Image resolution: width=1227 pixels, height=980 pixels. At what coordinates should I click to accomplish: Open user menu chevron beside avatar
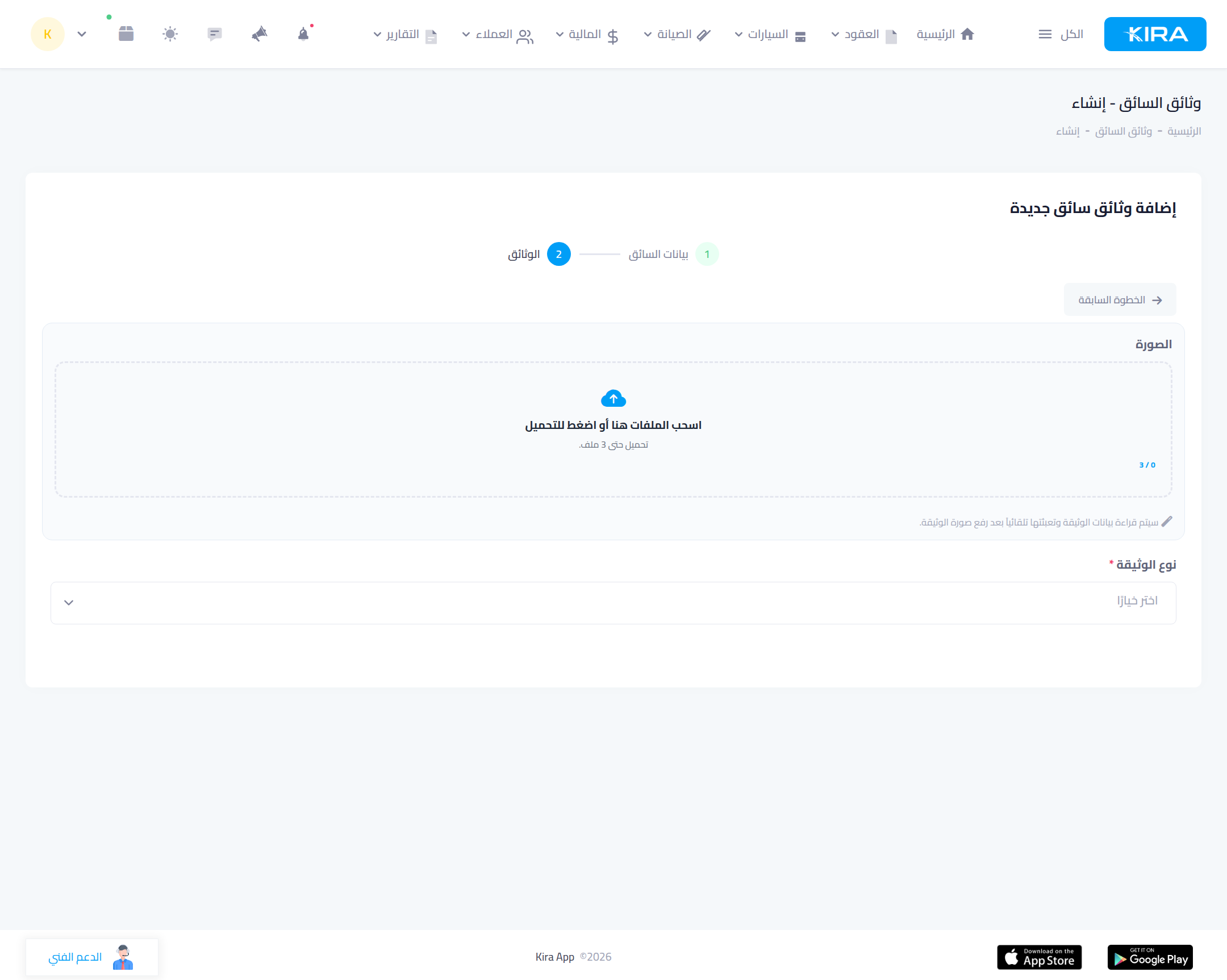[82, 34]
